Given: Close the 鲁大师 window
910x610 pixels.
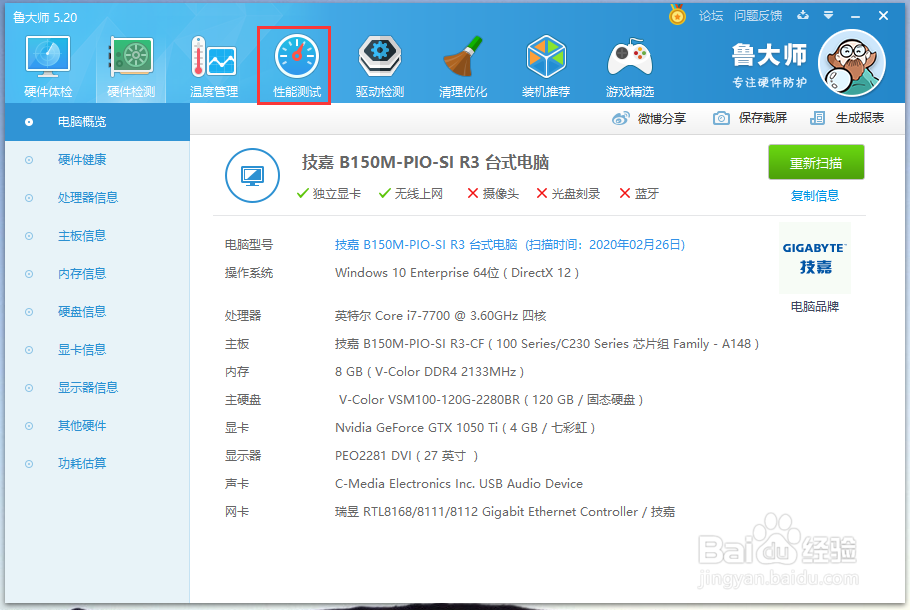Looking at the screenshot, I should point(883,16).
